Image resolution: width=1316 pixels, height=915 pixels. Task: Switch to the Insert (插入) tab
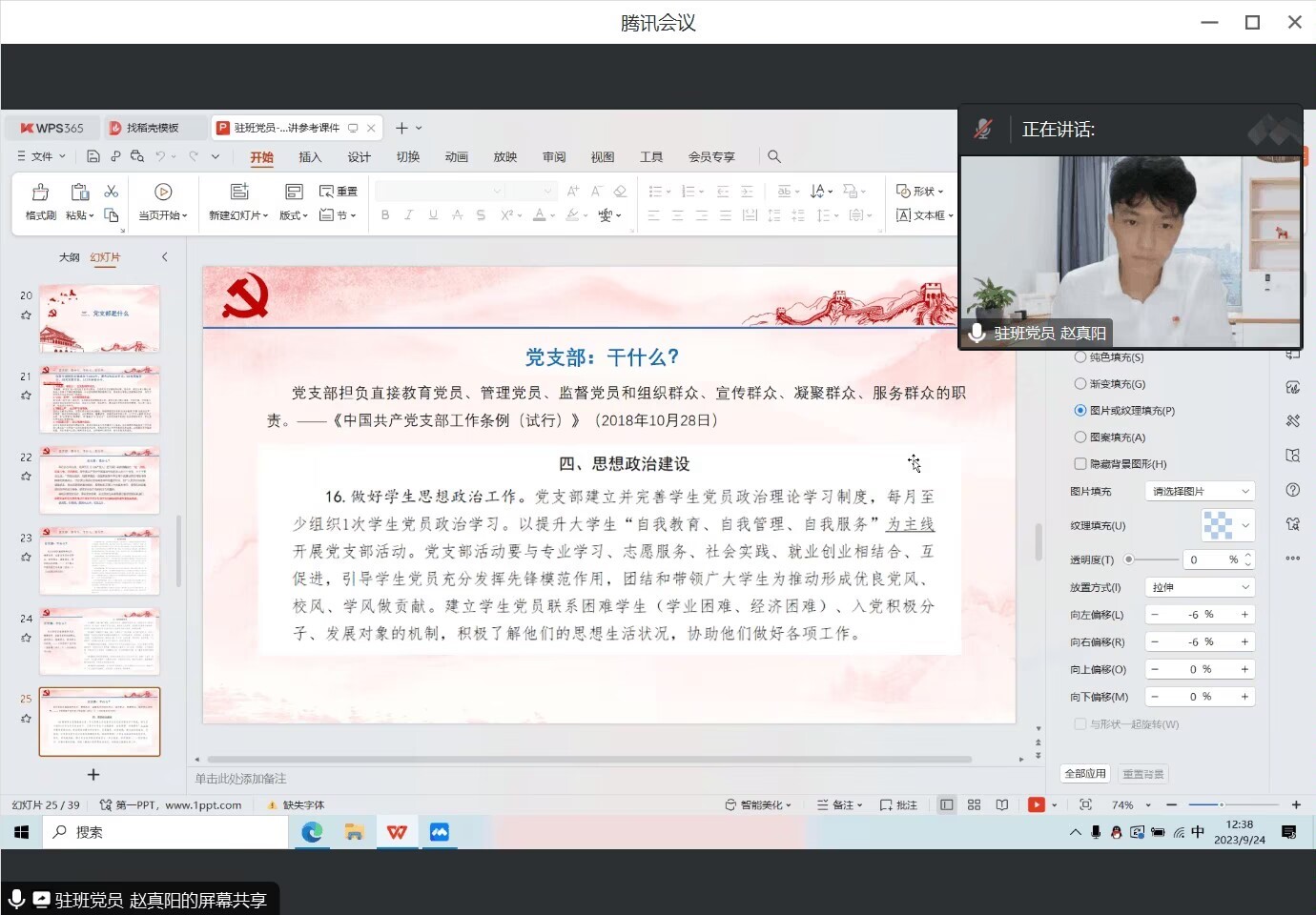310,157
